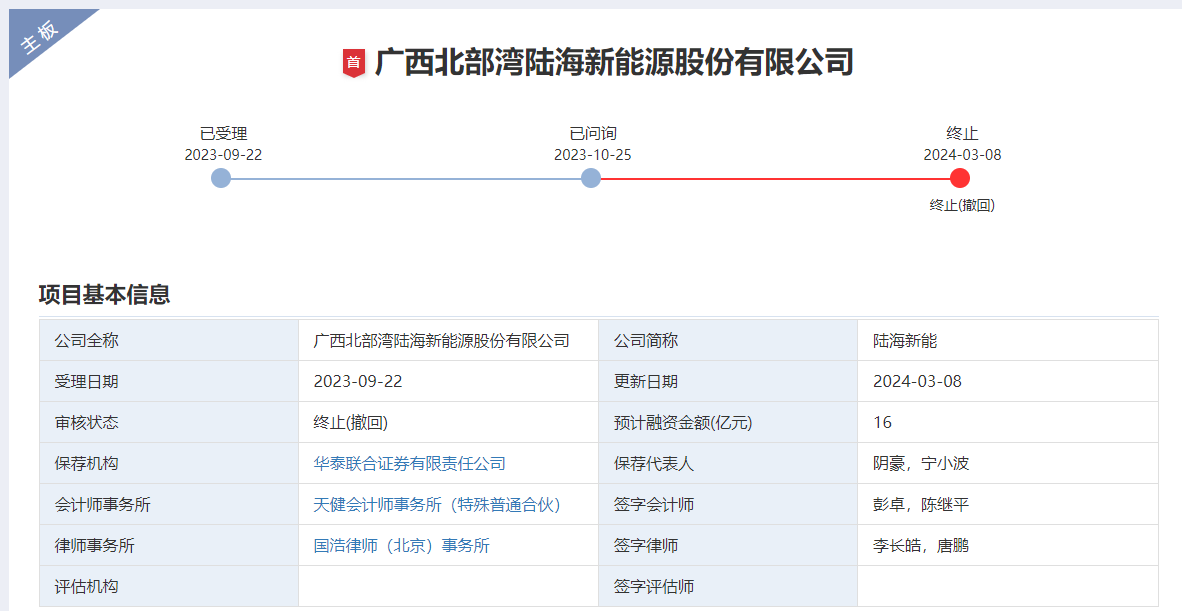
Task: Select the 陆海新能 company short name cell
Action: (x=905, y=341)
